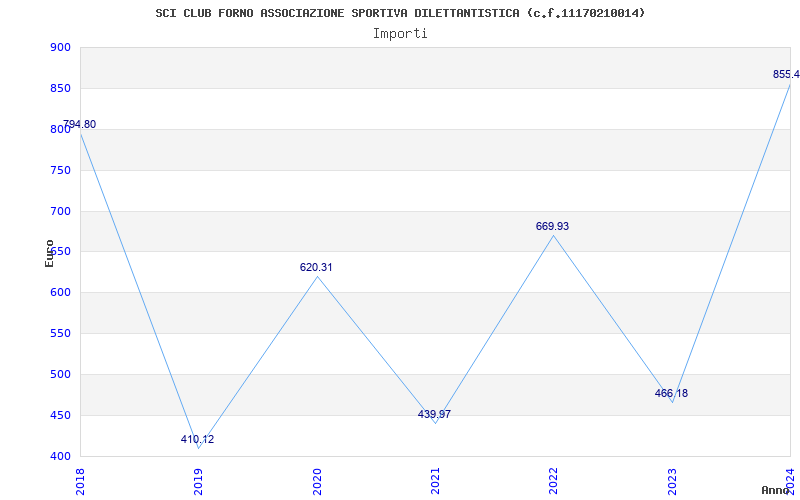Image resolution: width=800 pixels, height=500 pixels.
Task: Click the 669.93 data label
Action: coord(553,226)
